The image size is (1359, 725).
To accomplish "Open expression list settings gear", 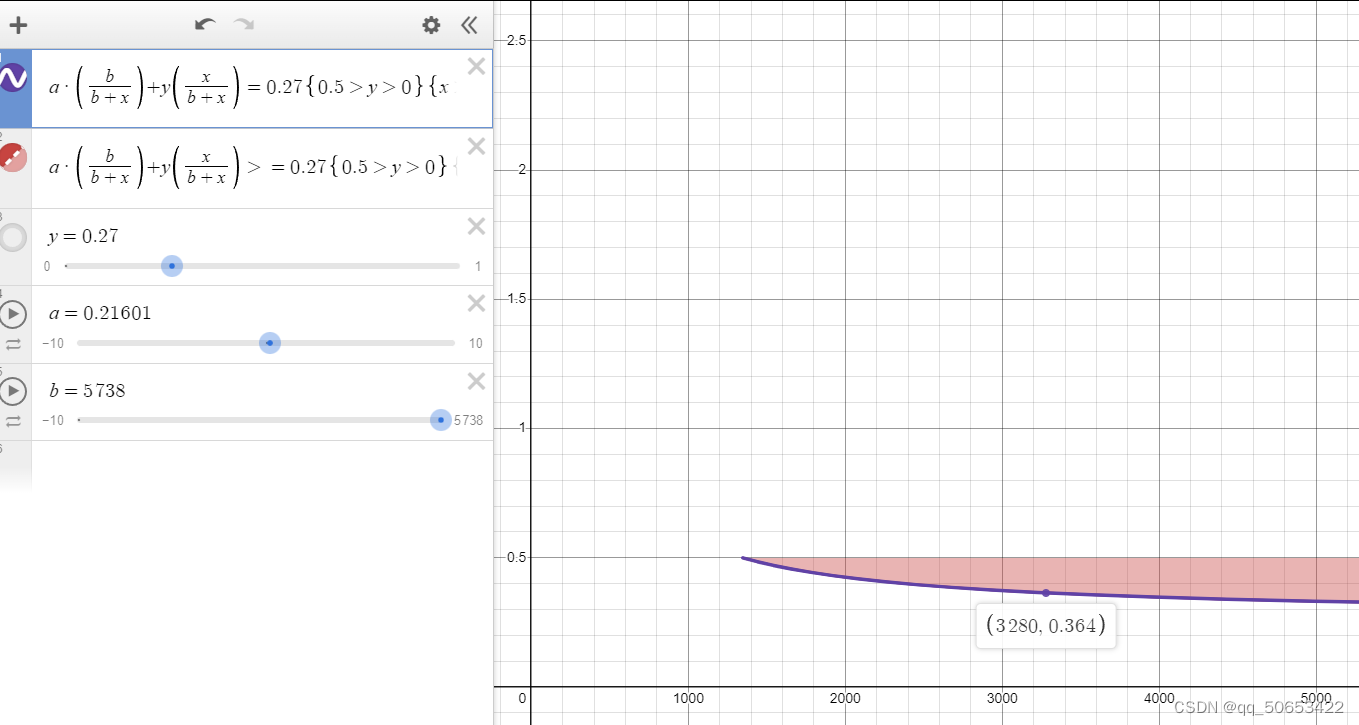I will click(x=431, y=25).
